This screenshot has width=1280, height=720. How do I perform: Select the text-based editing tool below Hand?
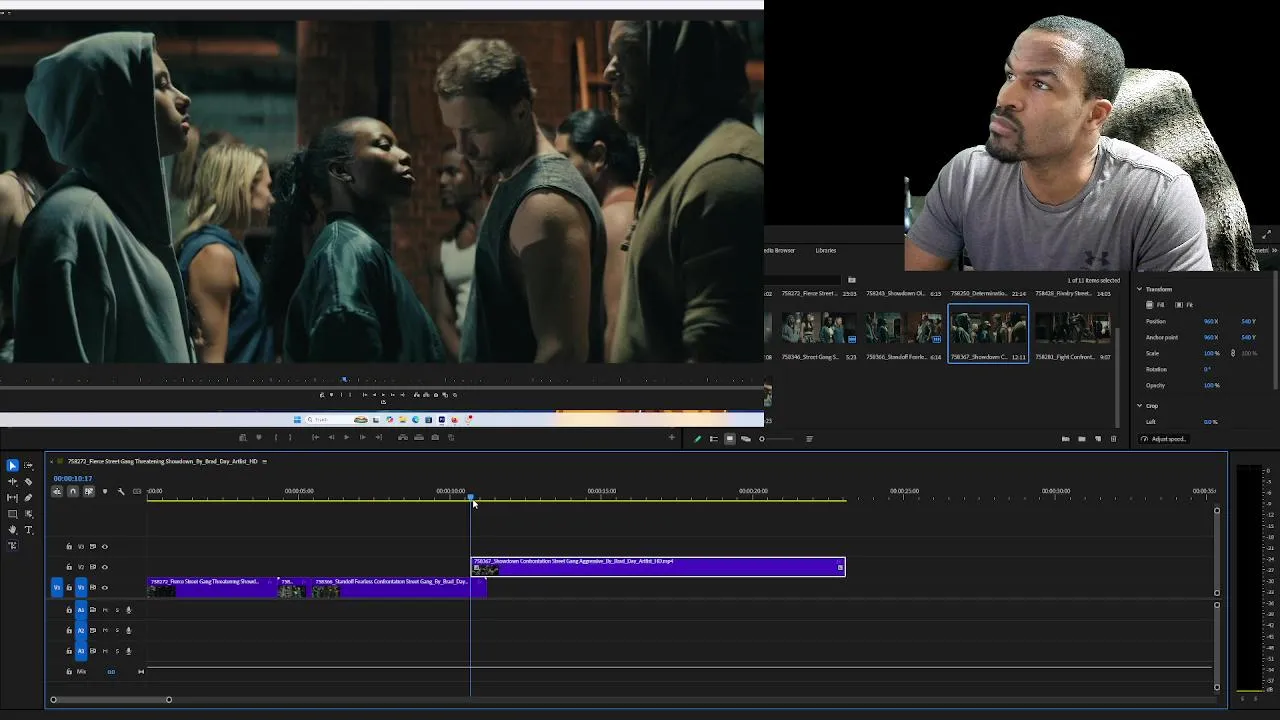click(12, 546)
